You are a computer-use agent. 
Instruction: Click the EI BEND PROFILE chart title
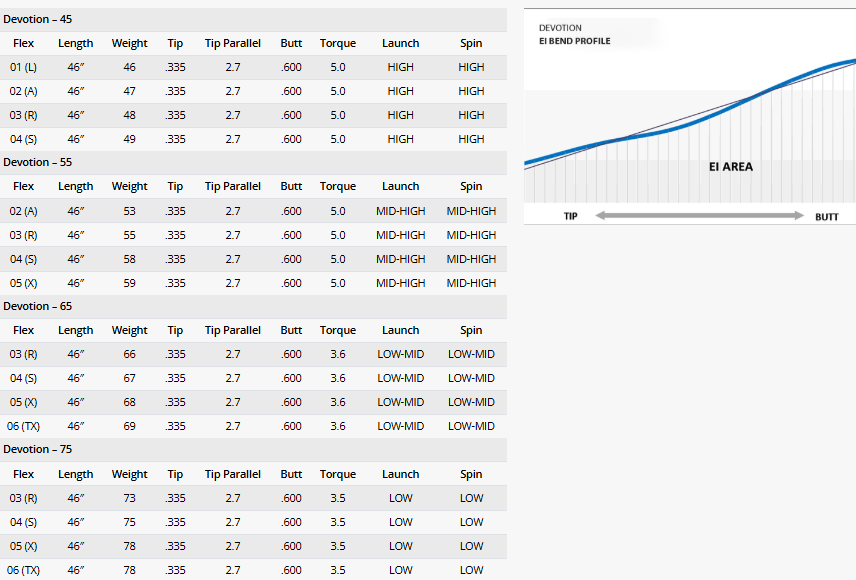click(575, 41)
